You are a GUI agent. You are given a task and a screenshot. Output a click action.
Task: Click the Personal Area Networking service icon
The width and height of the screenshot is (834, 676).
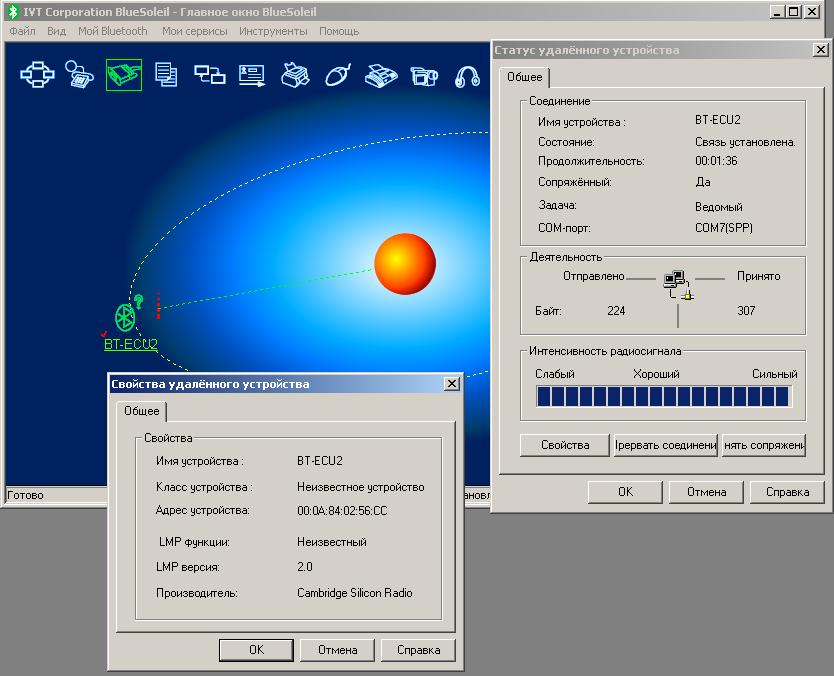coord(37,74)
